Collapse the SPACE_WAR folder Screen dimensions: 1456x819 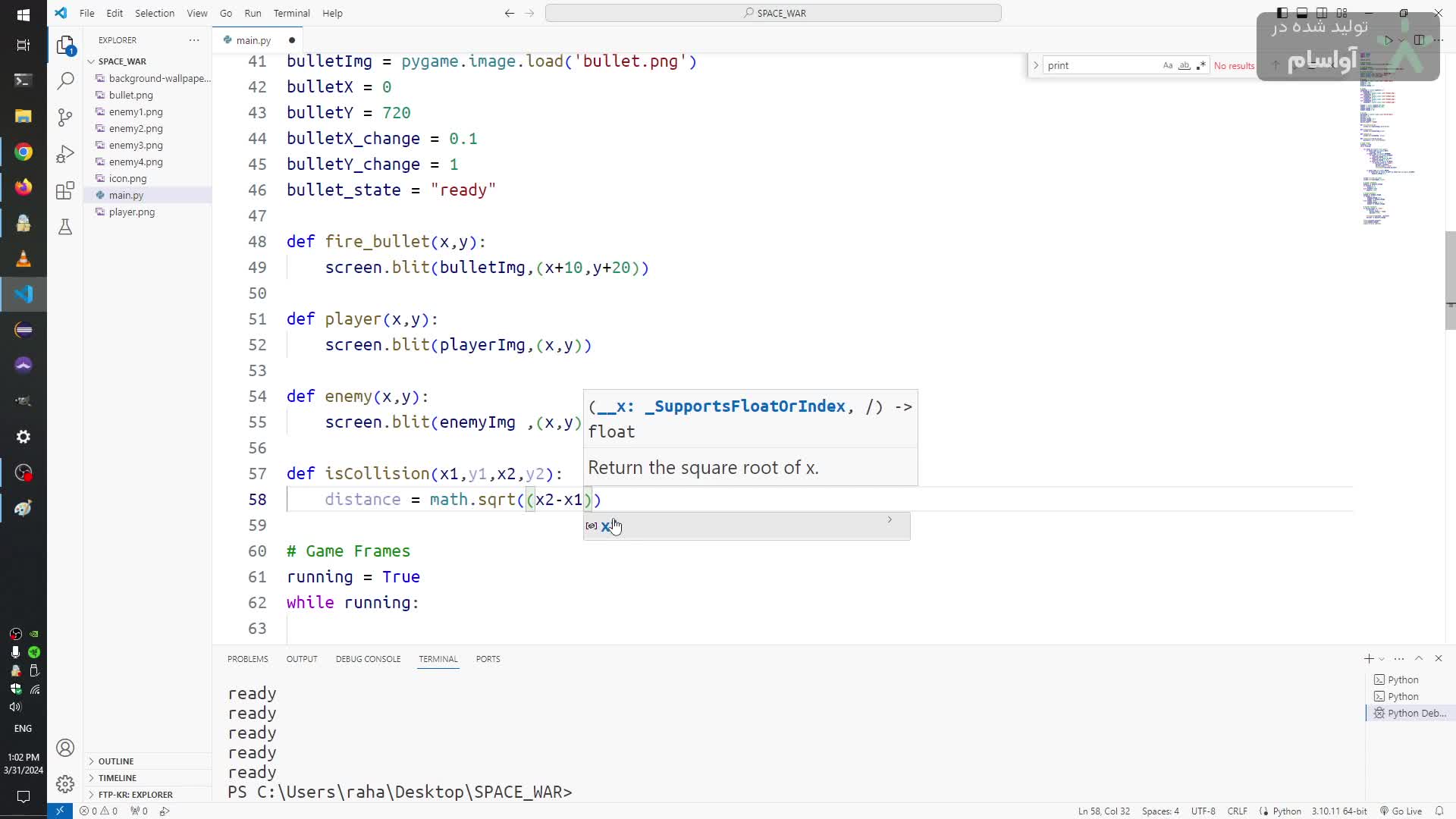tap(121, 61)
